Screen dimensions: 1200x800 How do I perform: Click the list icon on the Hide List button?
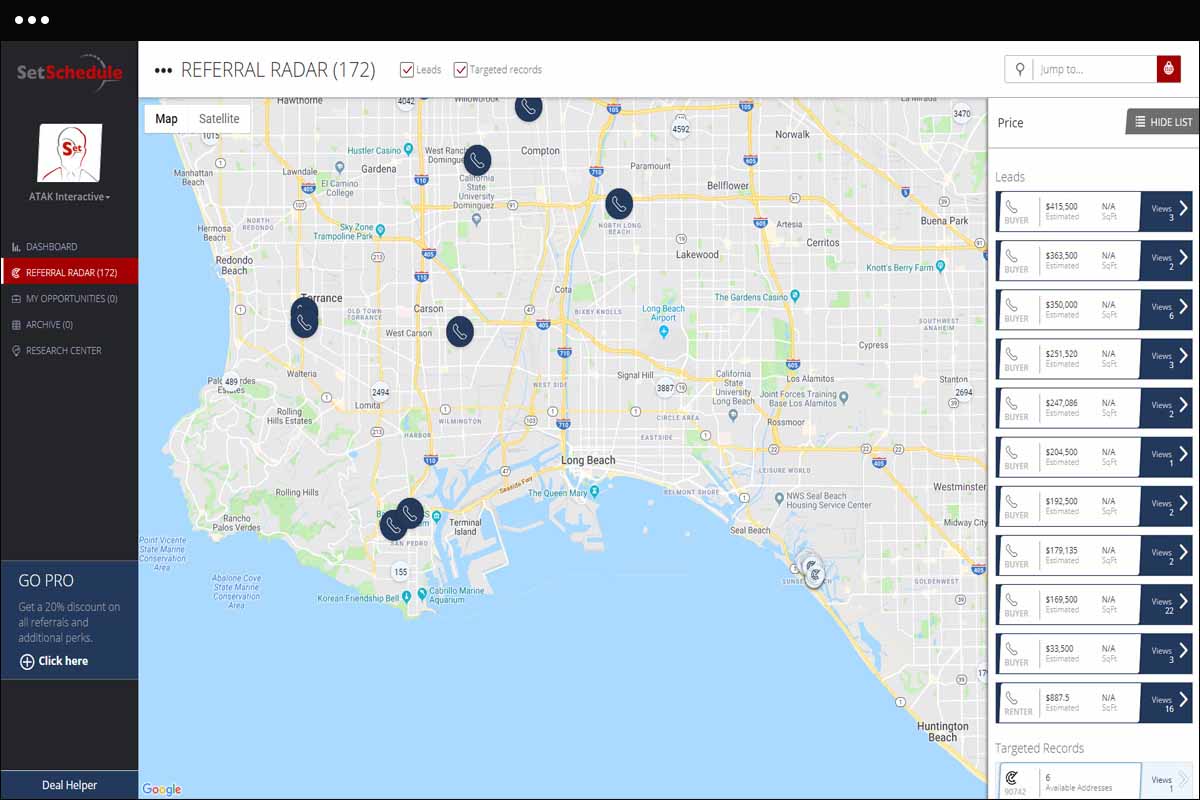(x=1140, y=122)
